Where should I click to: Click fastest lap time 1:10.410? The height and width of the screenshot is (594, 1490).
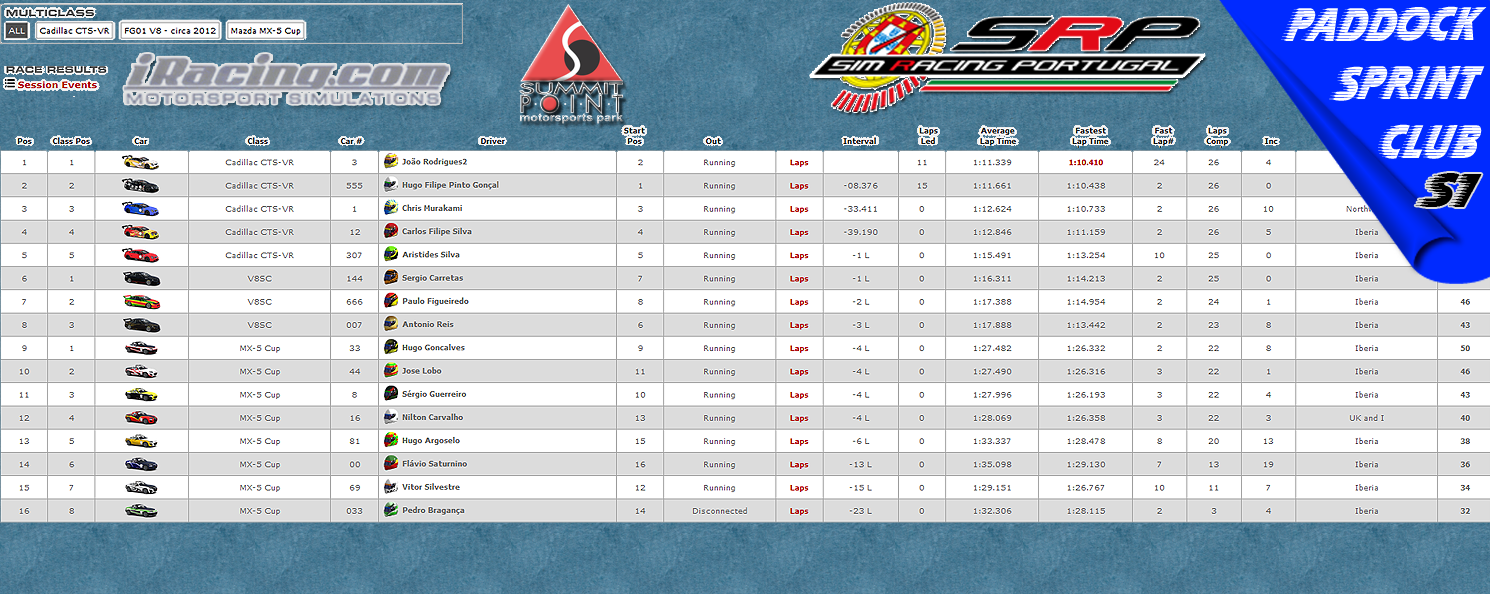tap(1086, 162)
